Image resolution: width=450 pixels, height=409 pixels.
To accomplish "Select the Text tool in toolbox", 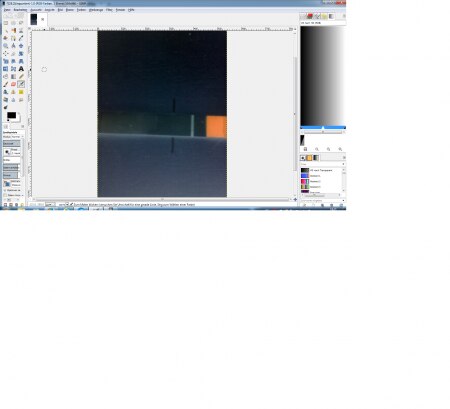I will click(21, 69).
